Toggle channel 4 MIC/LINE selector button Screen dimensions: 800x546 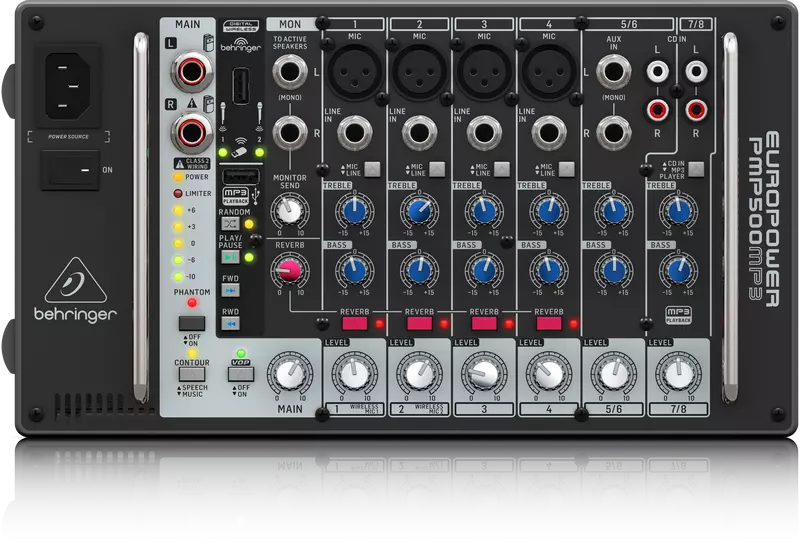567,169
